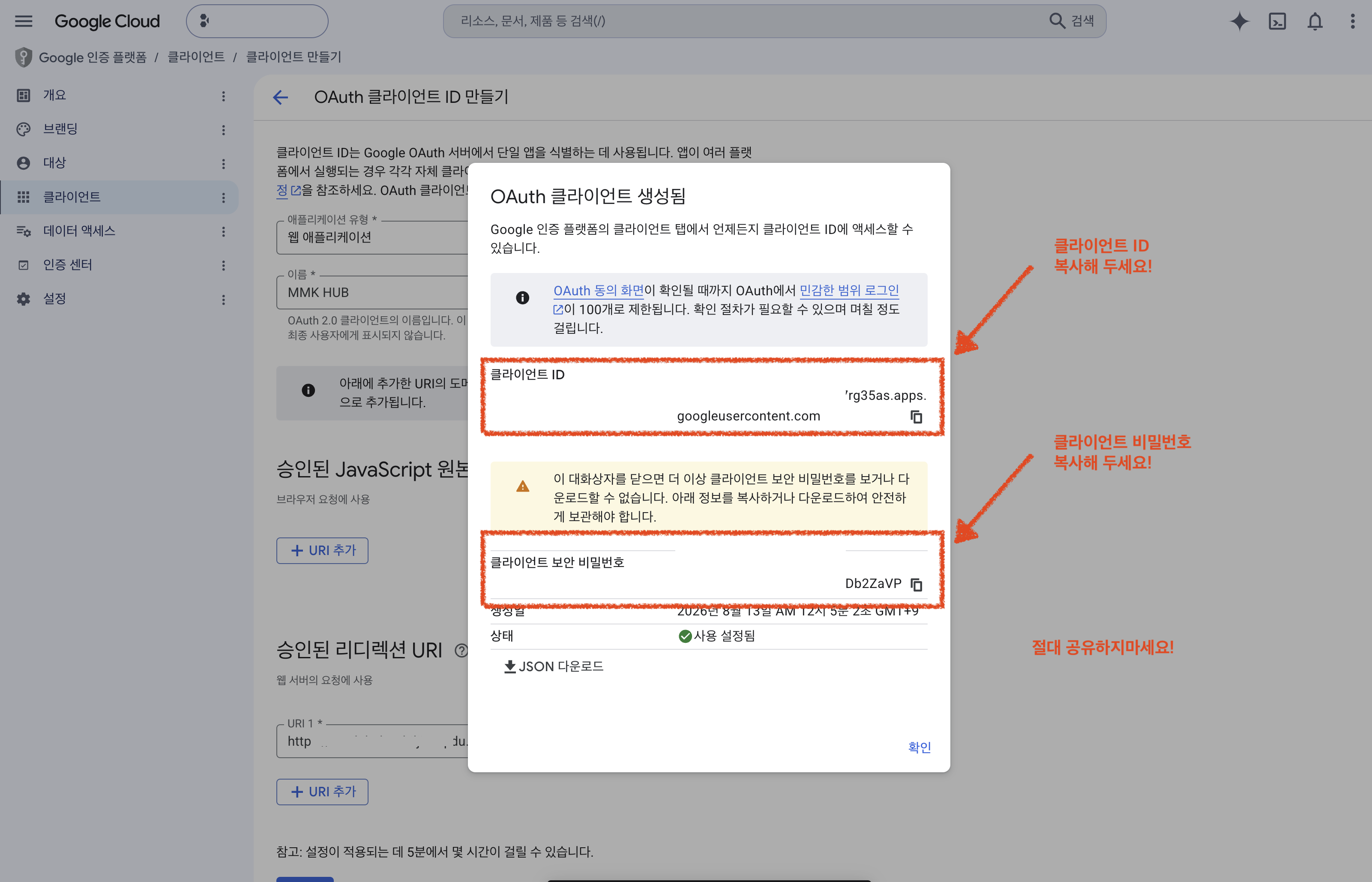Click the OAuth 클라이언트 생성됨 dialog title
The height and width of the screenshot is (882, 1372).
coord(588,196)
